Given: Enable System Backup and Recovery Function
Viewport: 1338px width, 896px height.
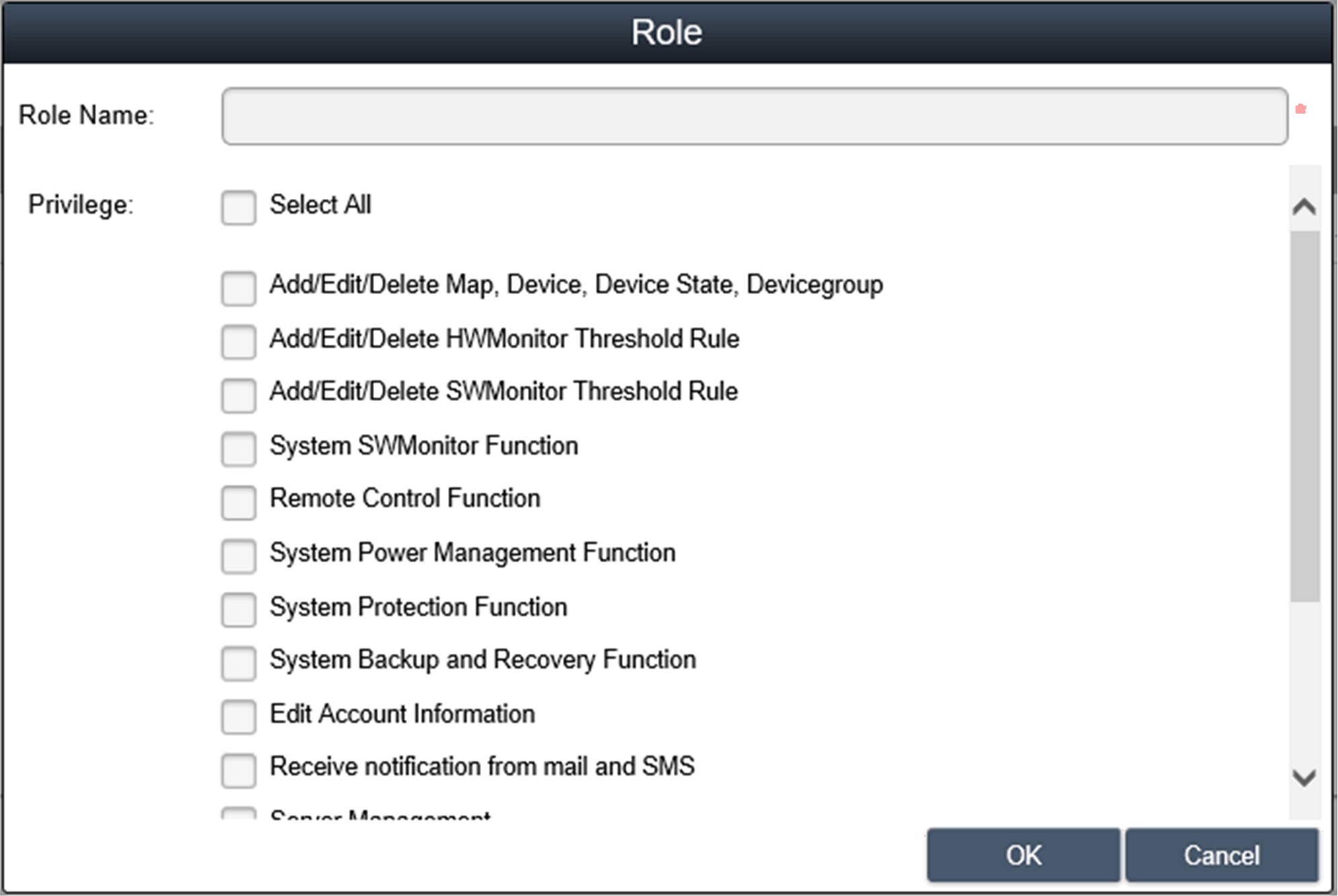Looking at the screenshot, I should coord(238,663).
